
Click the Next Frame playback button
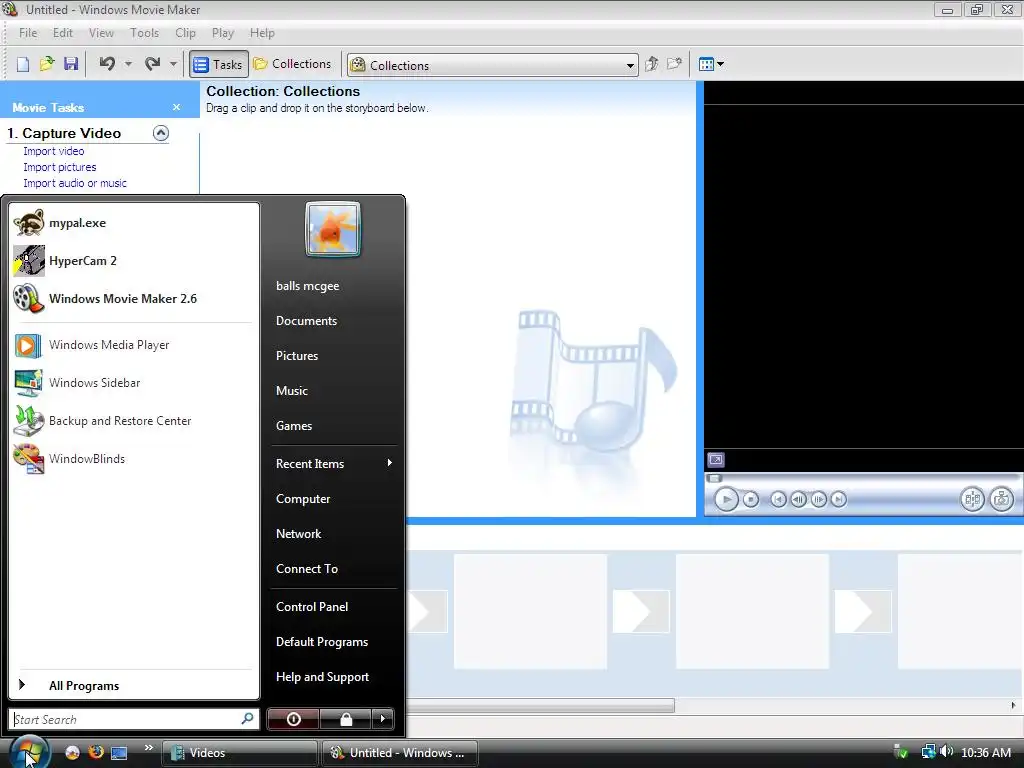click(x=818, y=500)
